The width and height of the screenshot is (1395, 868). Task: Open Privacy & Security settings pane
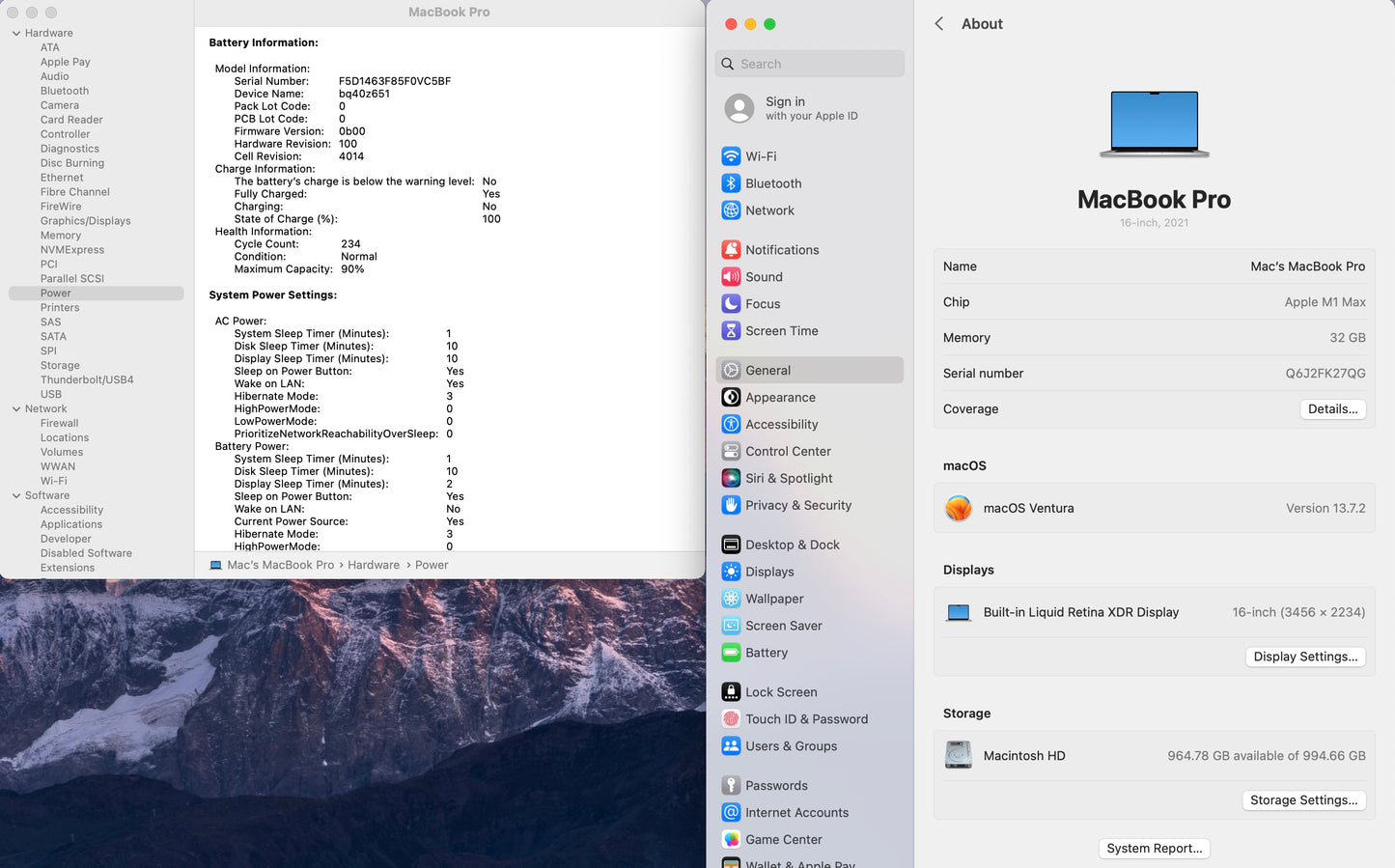click(x=797, y=505)
